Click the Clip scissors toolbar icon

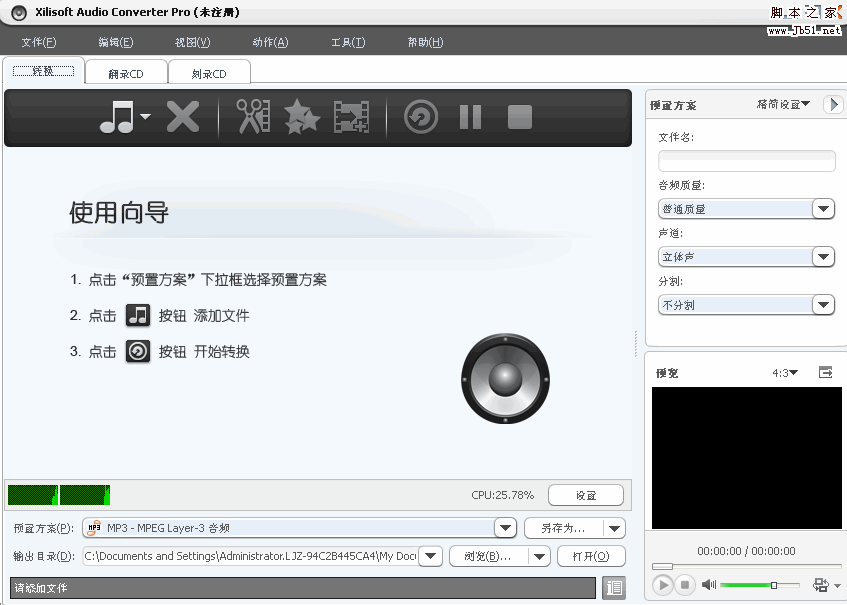pos(253,116)
